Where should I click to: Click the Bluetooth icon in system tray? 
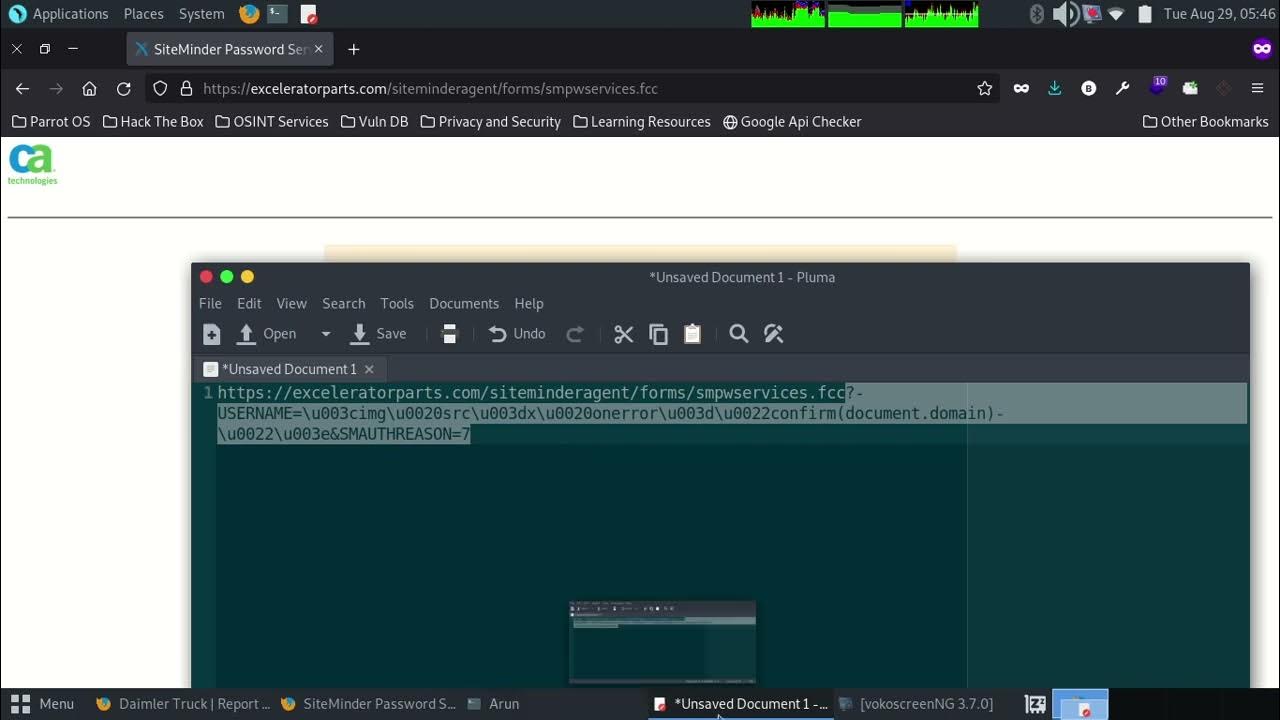point(1037,14)
